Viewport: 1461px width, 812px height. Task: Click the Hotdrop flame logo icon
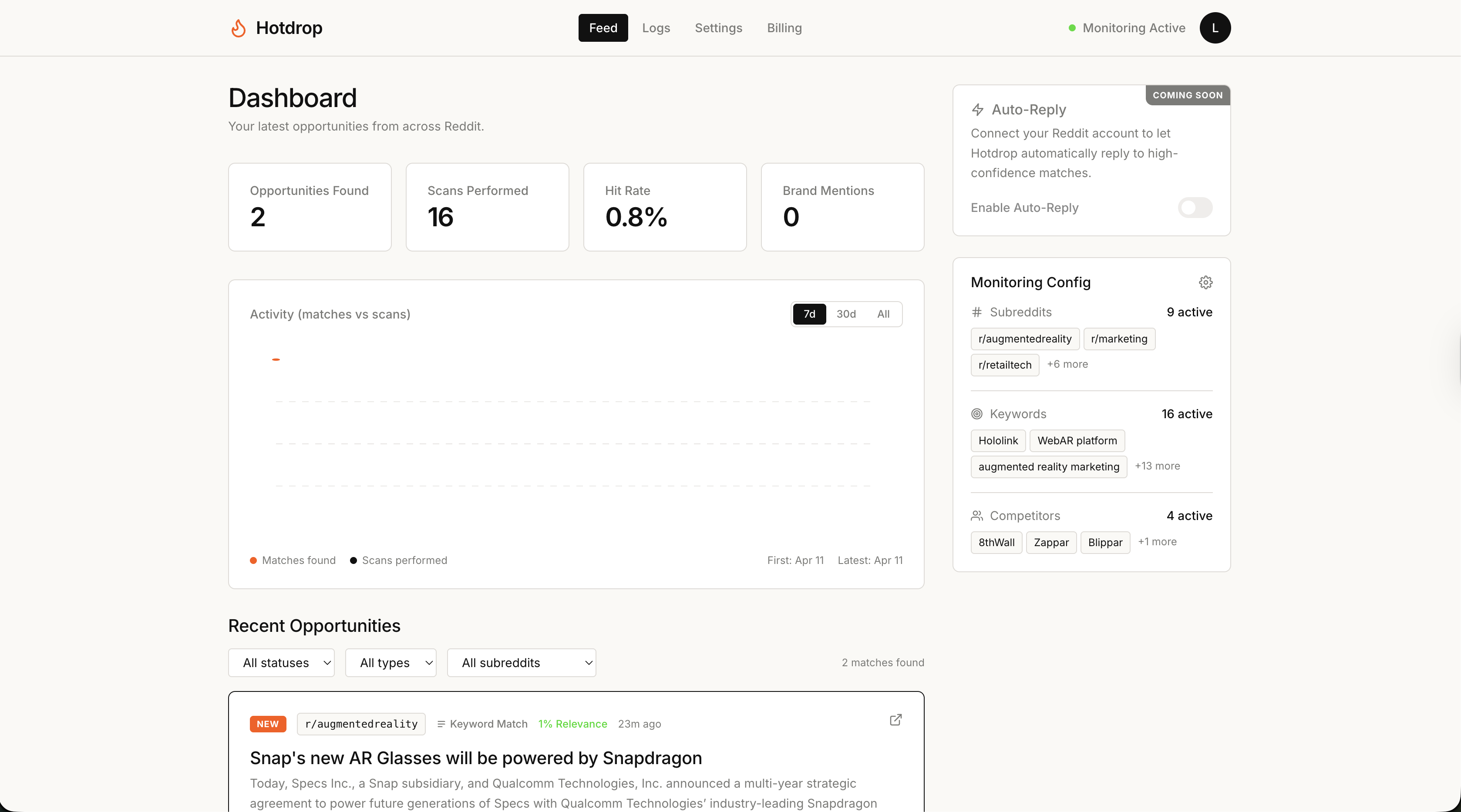point(239,28)
